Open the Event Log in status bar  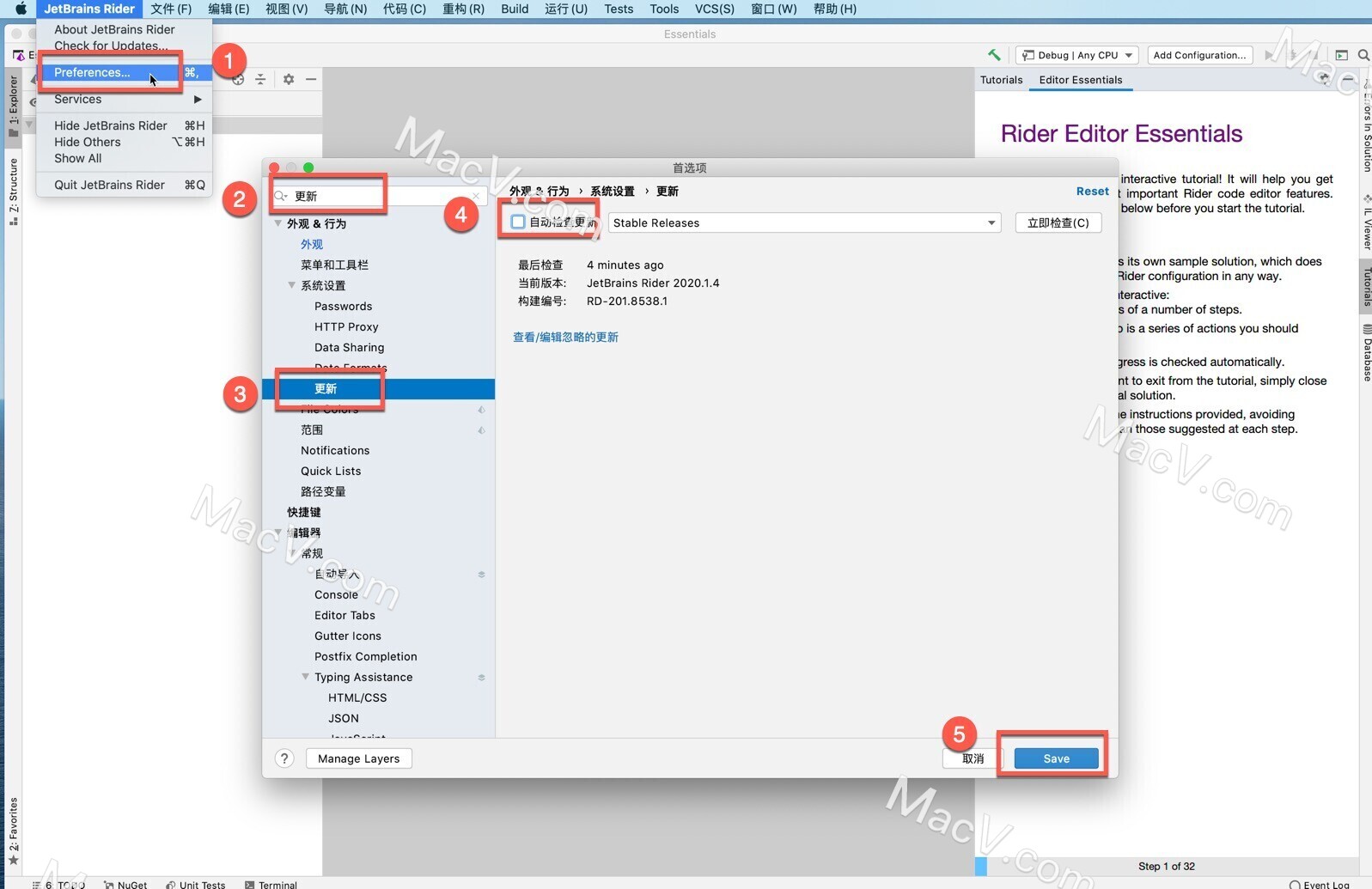pyautogui.click(x=1320, y=884)
